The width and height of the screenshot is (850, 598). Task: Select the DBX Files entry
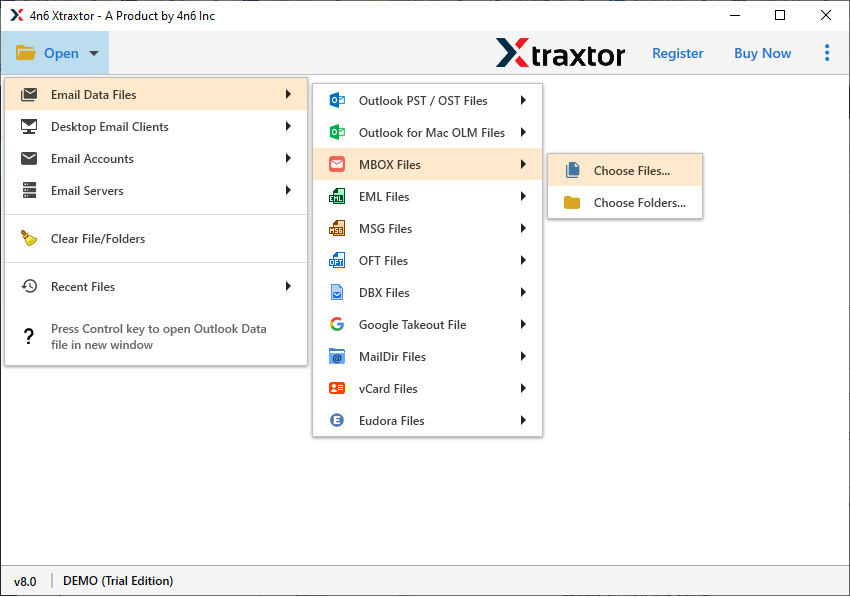tap(400, 292)
